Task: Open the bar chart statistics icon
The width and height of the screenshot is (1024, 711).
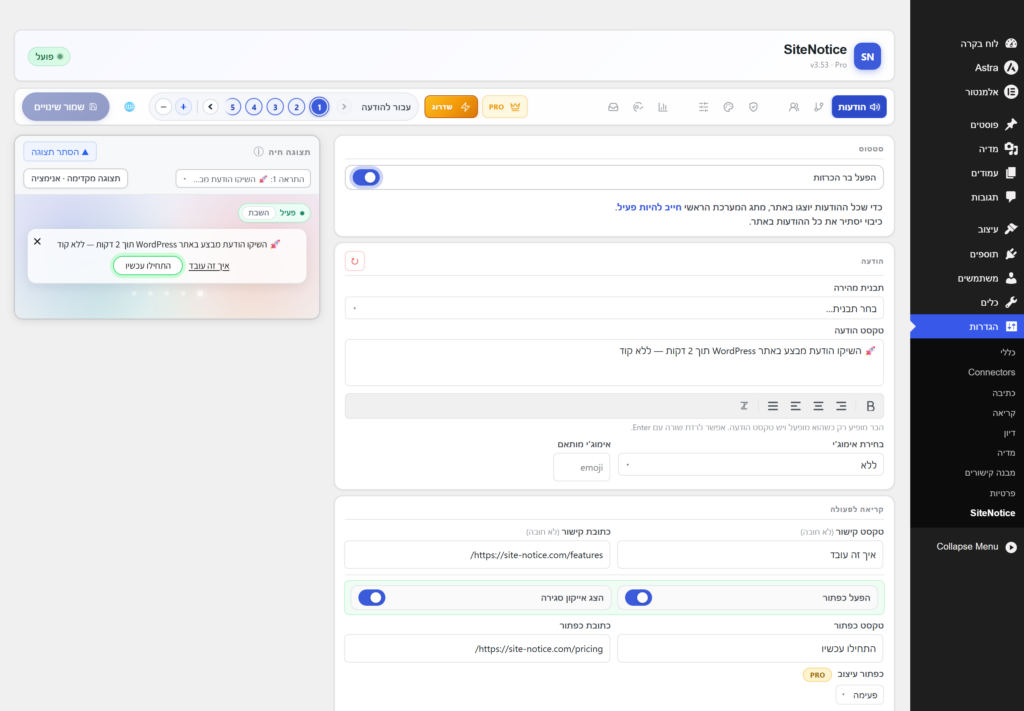Action: (663, 107)
